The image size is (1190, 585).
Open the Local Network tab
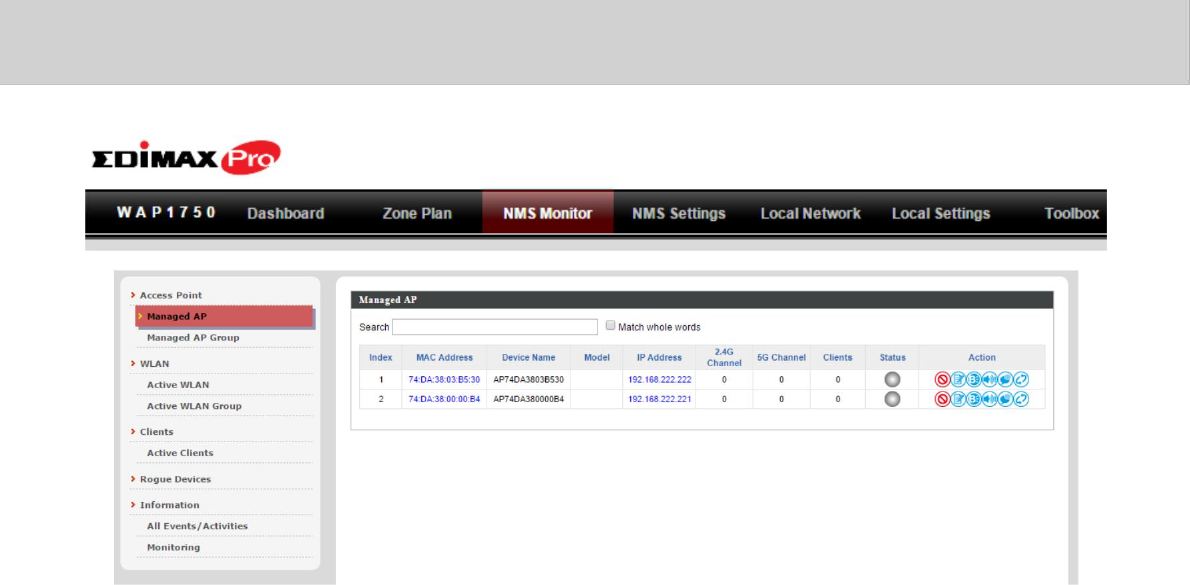pos(811,213)
